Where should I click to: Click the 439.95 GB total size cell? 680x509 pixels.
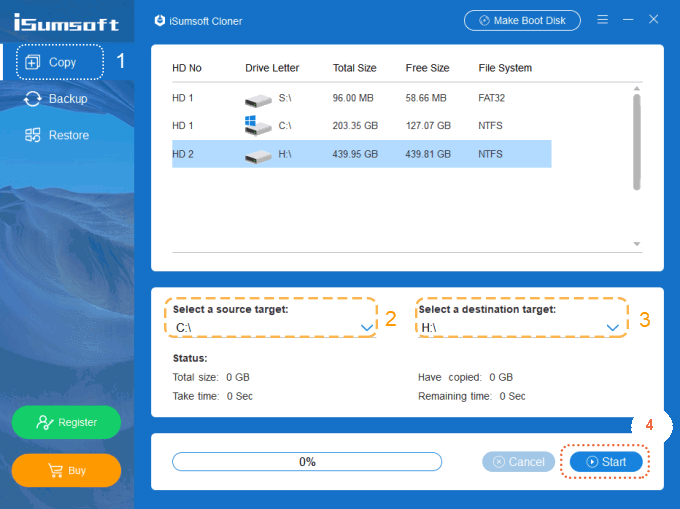[355, 154]
